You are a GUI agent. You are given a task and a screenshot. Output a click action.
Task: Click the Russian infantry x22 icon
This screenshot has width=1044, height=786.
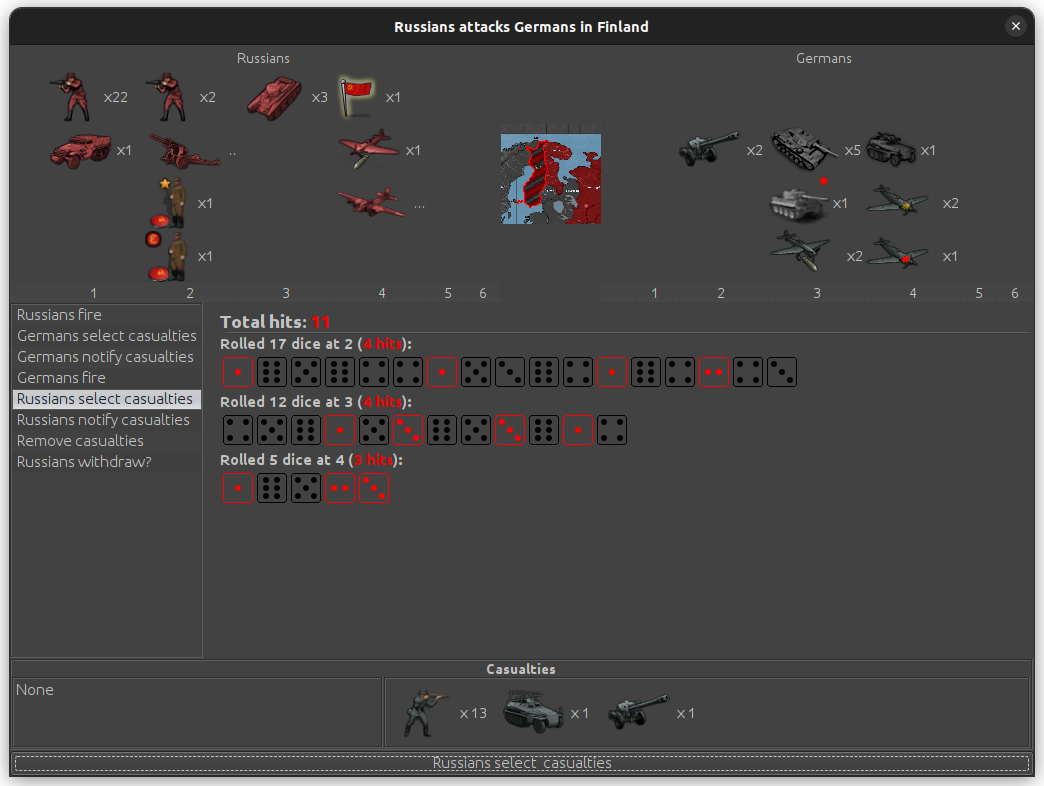click(x=71, y=97)
